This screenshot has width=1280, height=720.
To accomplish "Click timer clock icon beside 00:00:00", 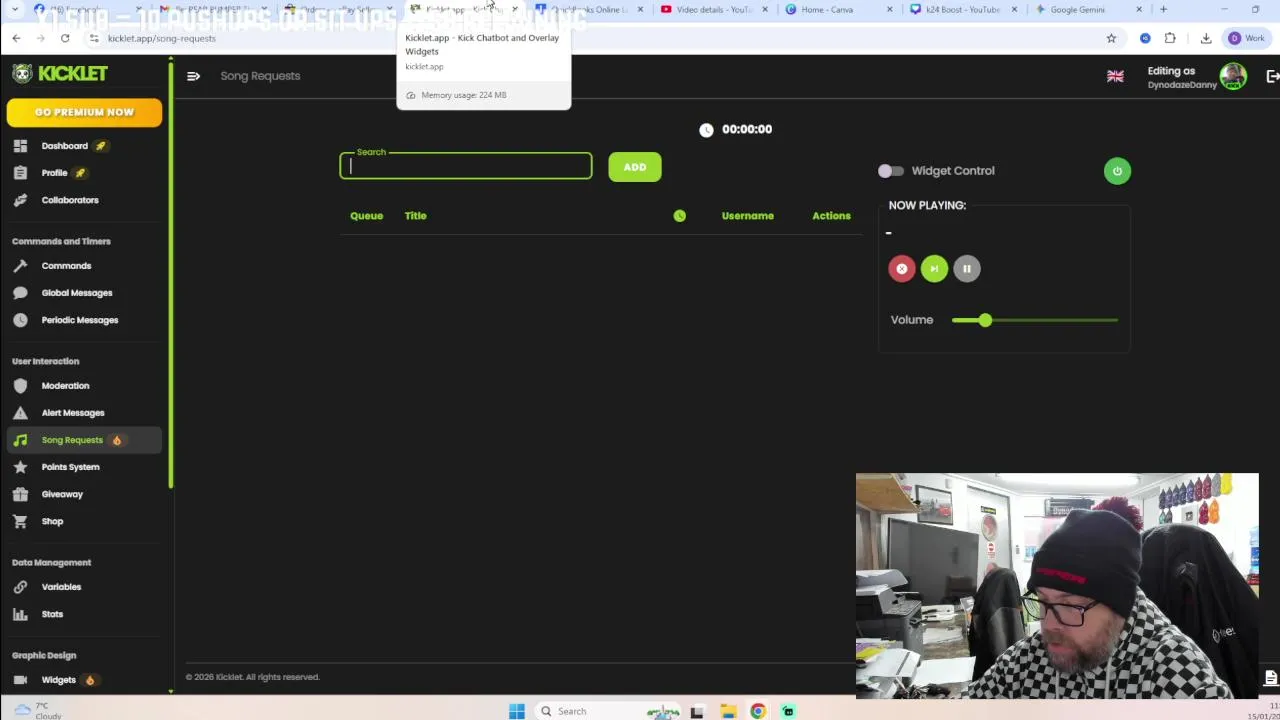I will (x=706, y=130).
